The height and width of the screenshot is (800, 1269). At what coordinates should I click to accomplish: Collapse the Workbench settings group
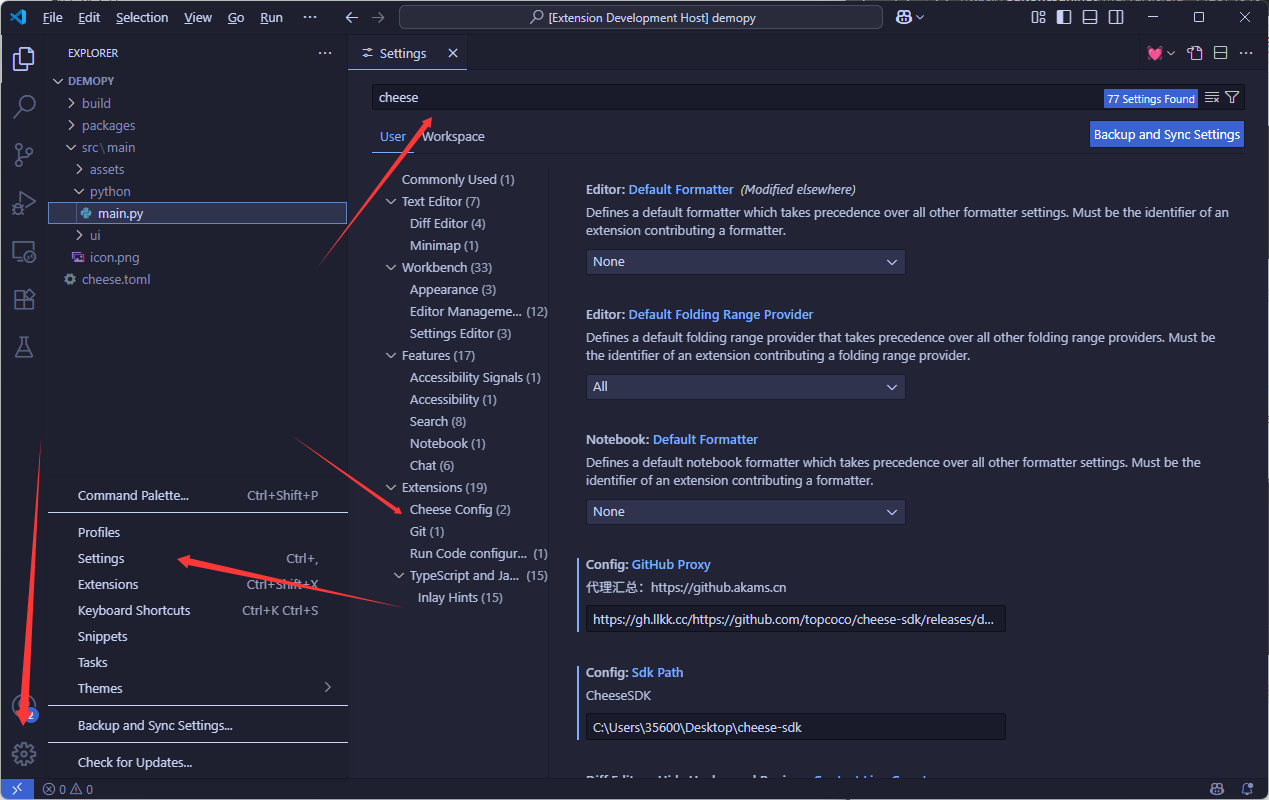point(392,267)
